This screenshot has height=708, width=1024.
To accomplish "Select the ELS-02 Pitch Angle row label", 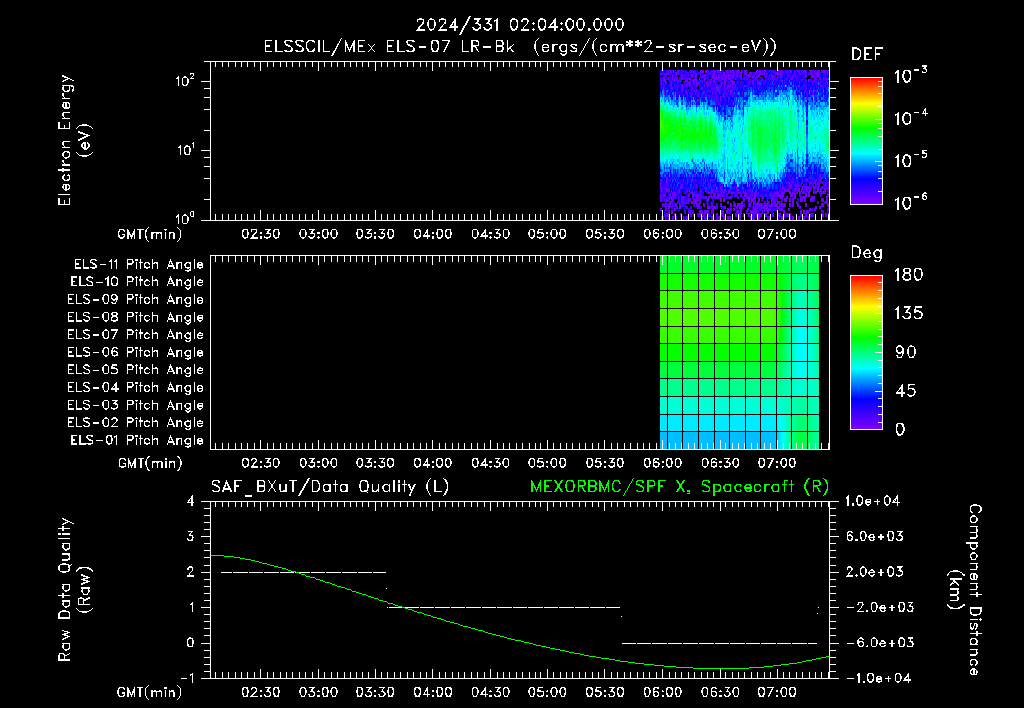I will point(135,423).
